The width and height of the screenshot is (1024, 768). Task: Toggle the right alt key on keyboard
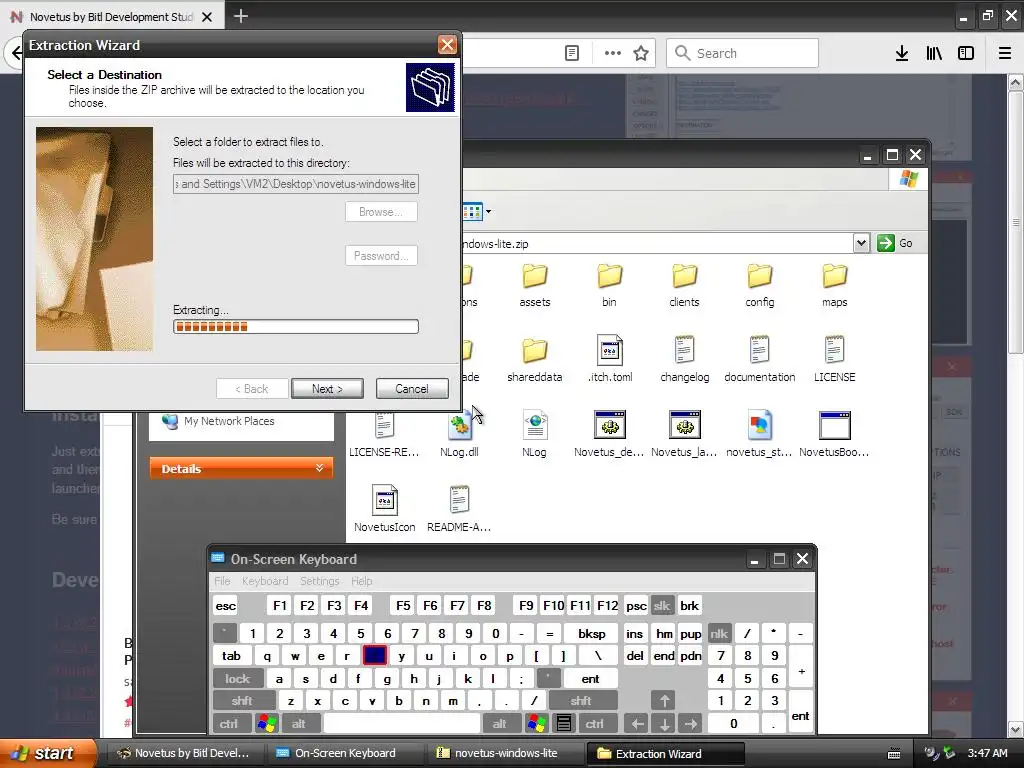pos(500,724)
